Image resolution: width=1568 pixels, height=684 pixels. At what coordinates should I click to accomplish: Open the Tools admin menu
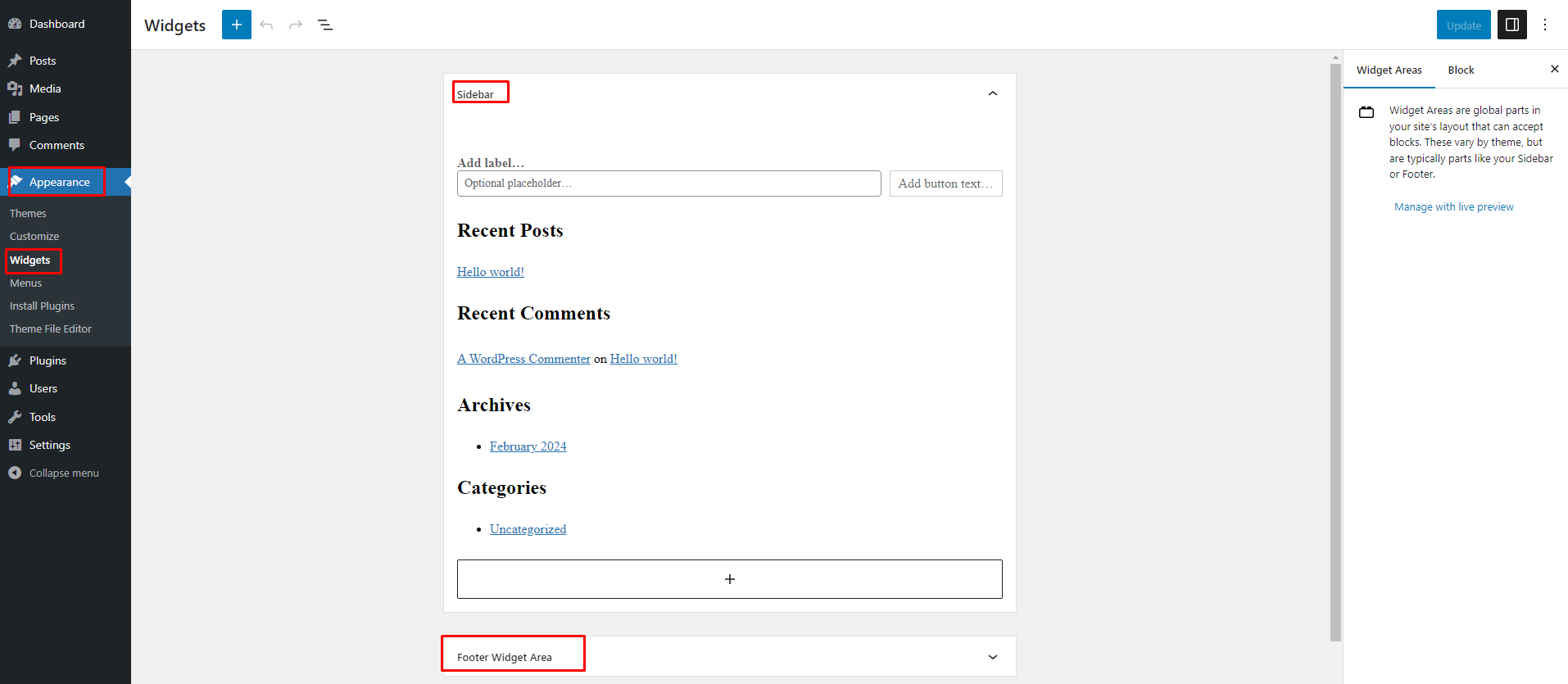pyautogui.click(x=43, y=417)
